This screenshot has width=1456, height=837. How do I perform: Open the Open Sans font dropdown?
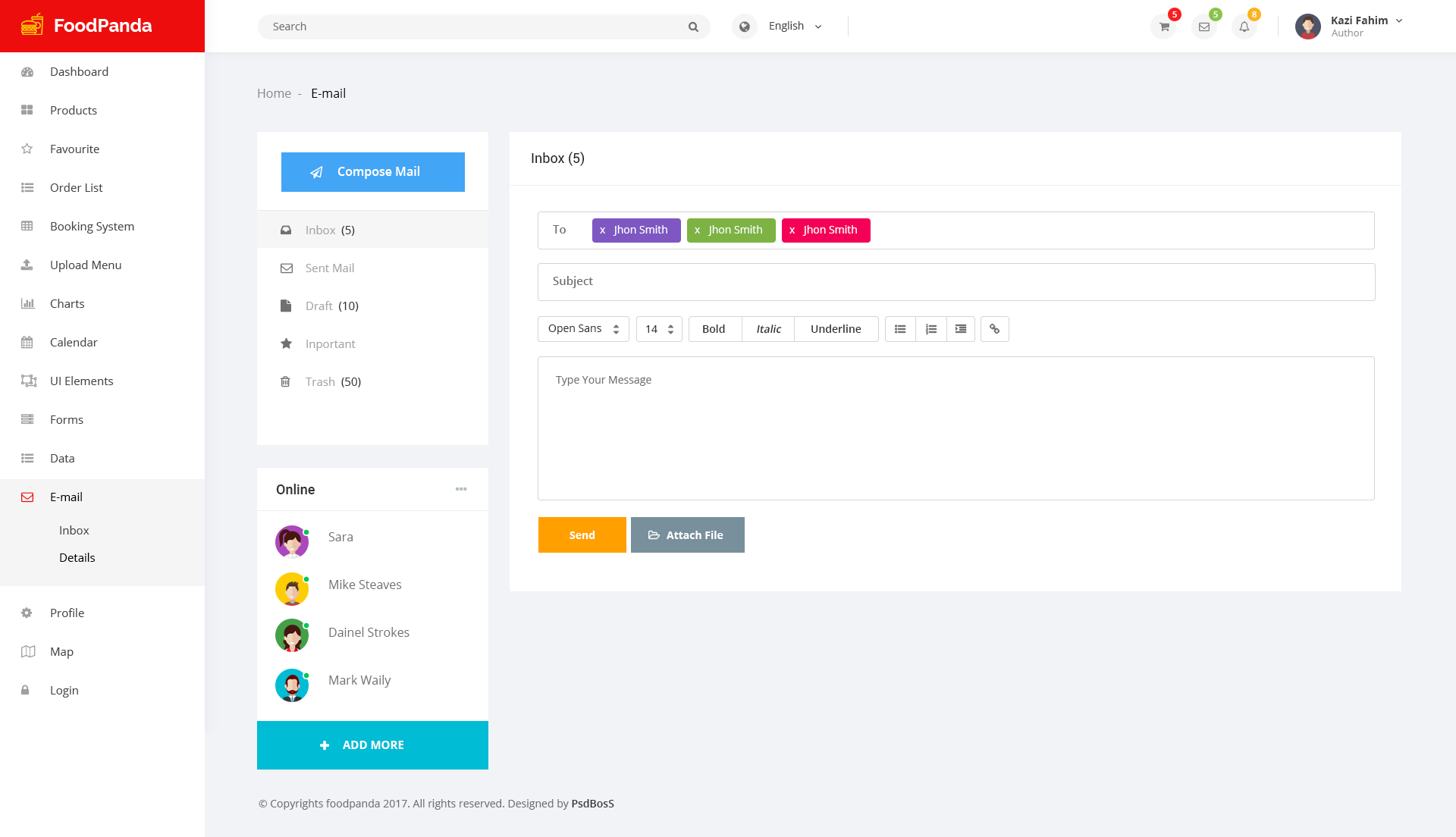point(582,329)
